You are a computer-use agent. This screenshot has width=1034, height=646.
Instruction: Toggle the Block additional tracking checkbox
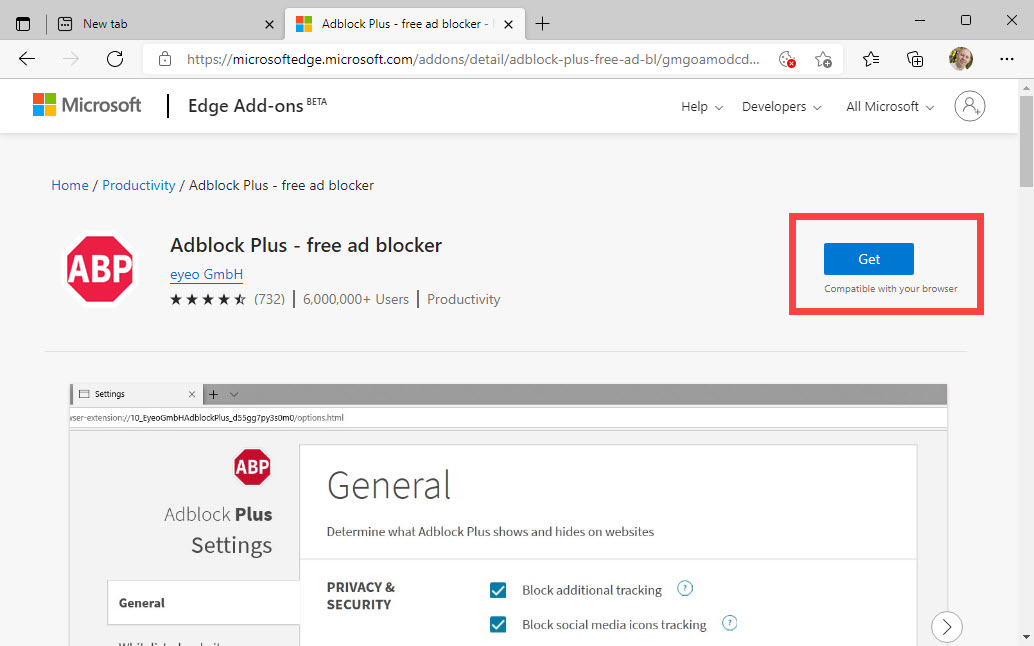tap(498, 590)
